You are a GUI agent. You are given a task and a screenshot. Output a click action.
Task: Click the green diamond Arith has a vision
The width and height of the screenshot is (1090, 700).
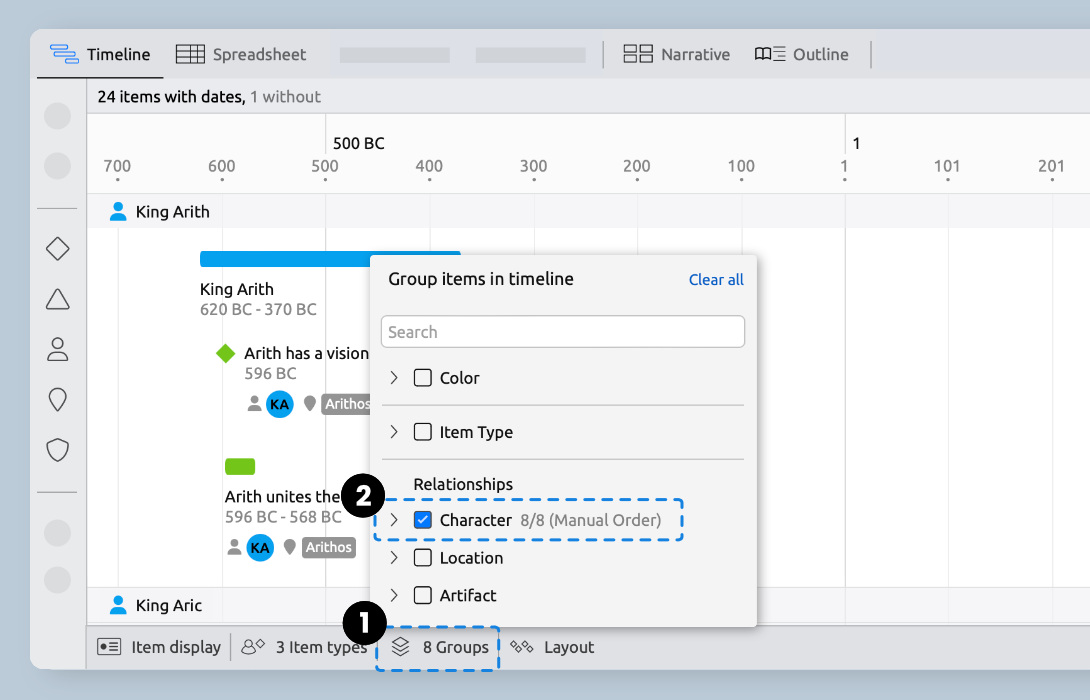tap(225, 353)
